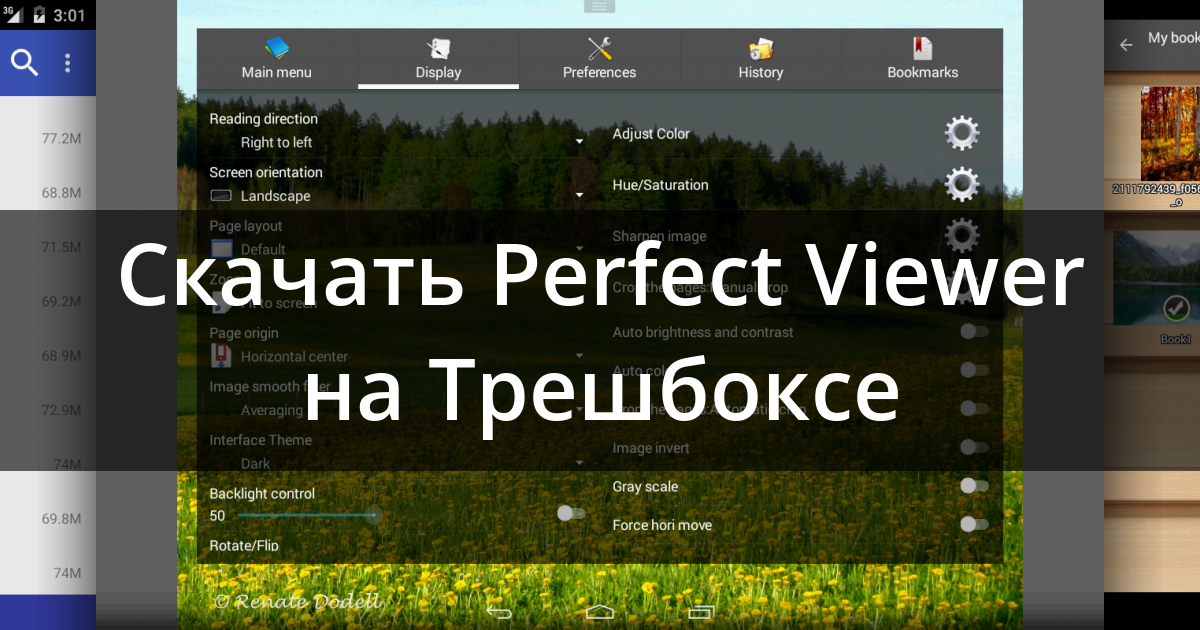Switch to the Main menu tab

[x=277, y=59]
